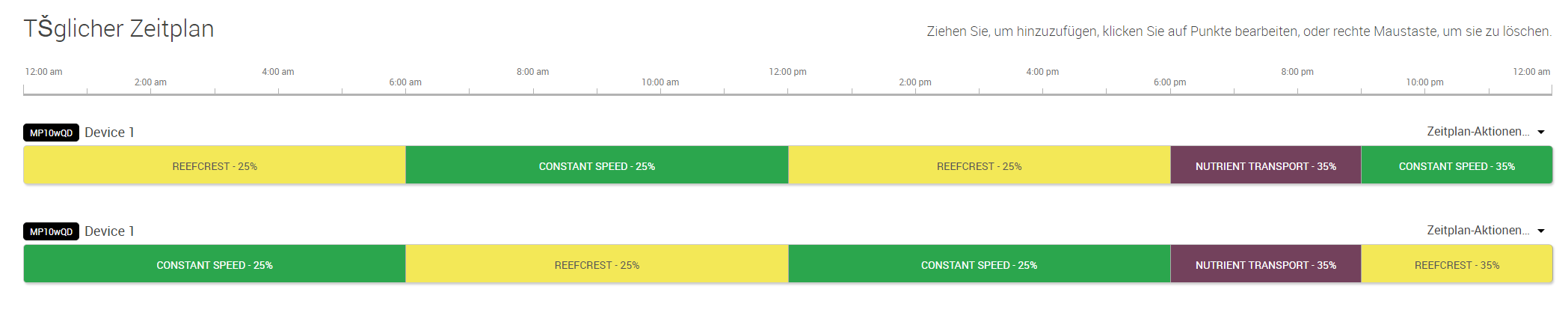Click the first device's MP10wQD badge
Viewport: 1568px width, 319px height.
(x=51, y=133)
